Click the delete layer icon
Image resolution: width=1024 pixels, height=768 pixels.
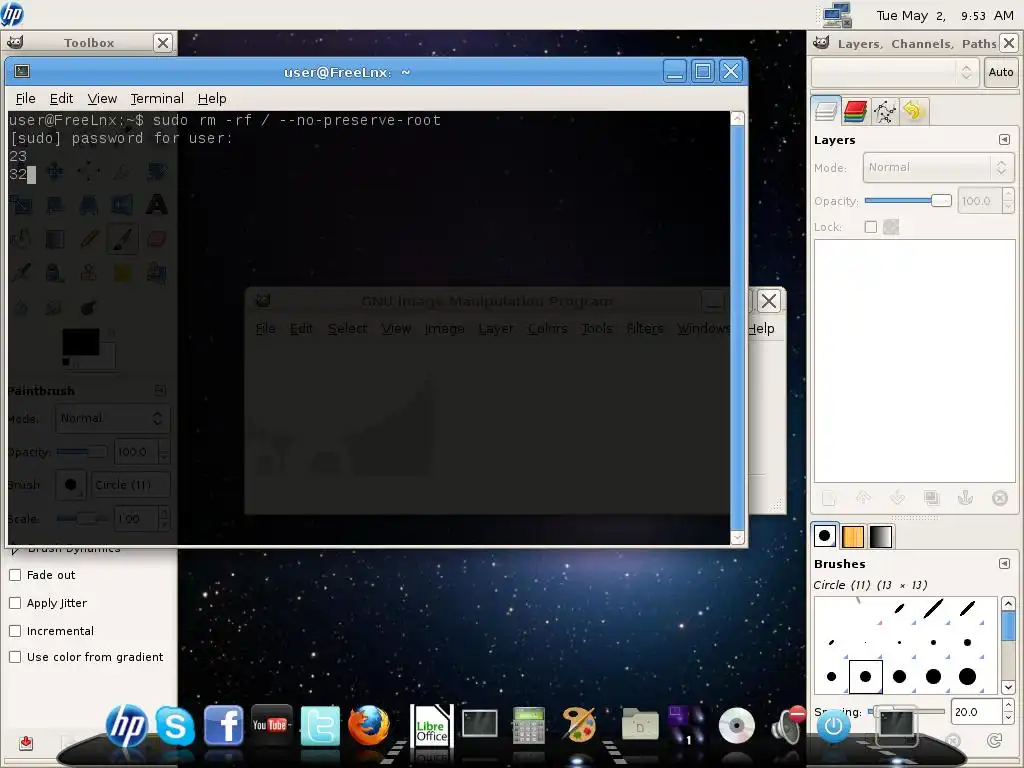coord(1000,498)
